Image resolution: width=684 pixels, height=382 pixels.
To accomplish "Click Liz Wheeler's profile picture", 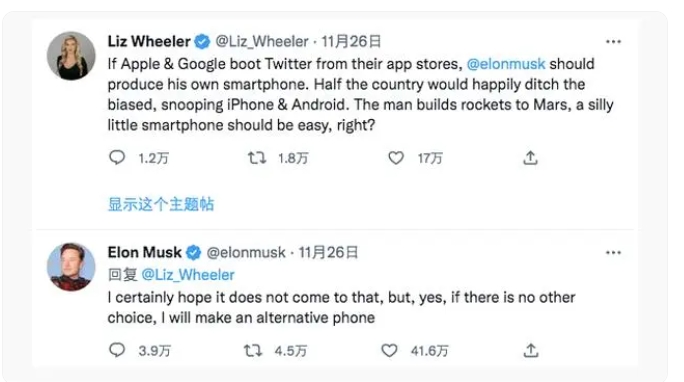I will point(71,55).
